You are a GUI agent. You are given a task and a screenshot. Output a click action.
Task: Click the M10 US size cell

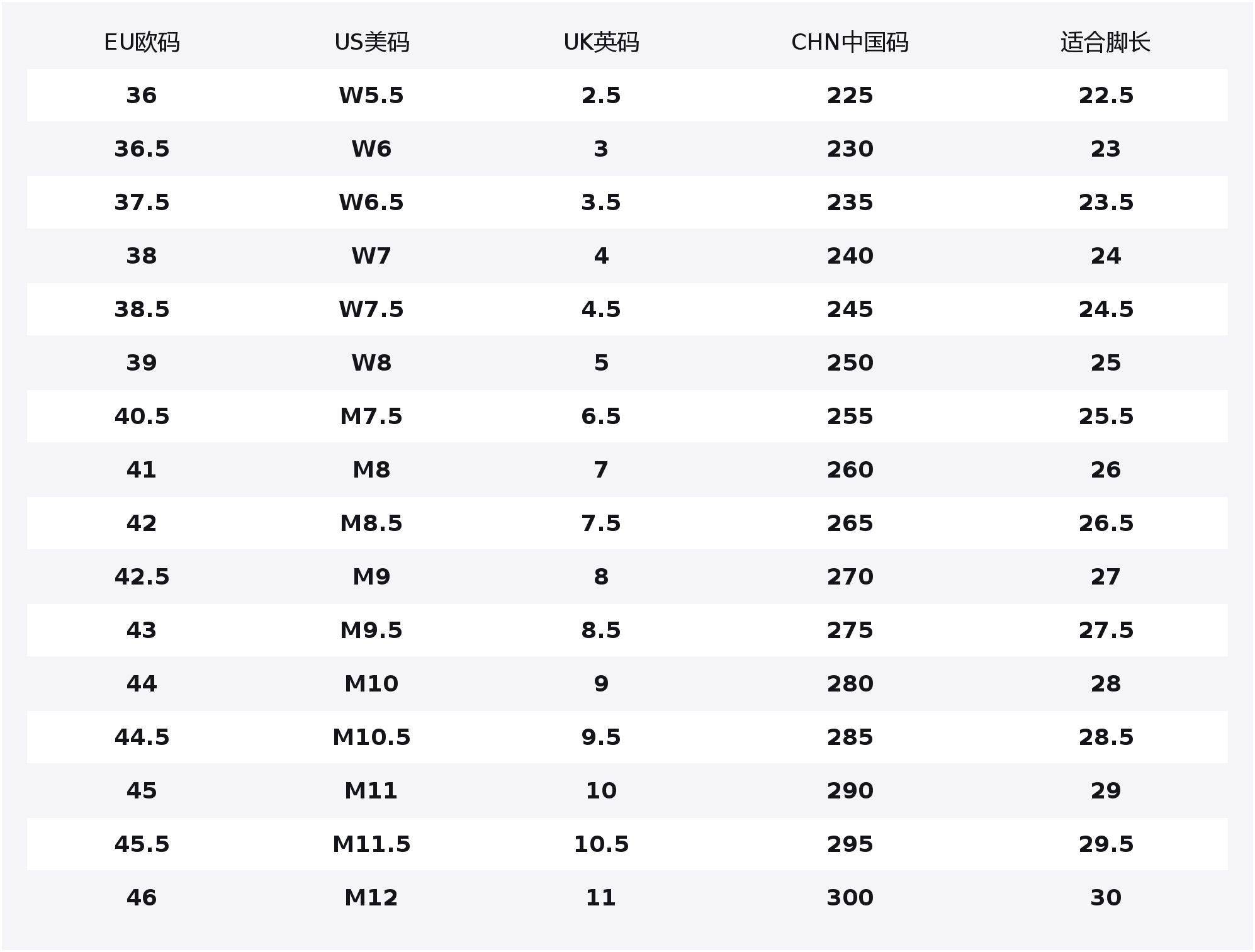371,684
